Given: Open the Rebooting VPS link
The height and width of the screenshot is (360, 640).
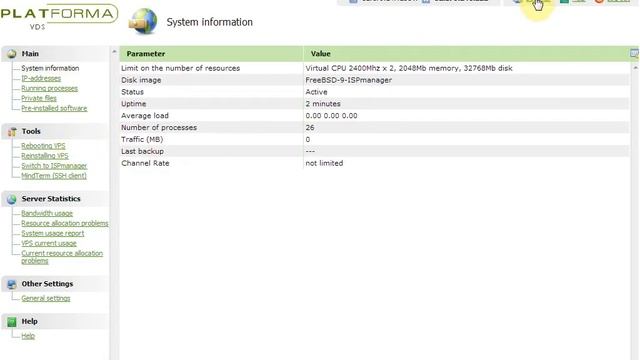Looking at the screenshot, I should (x=43, y=146).
